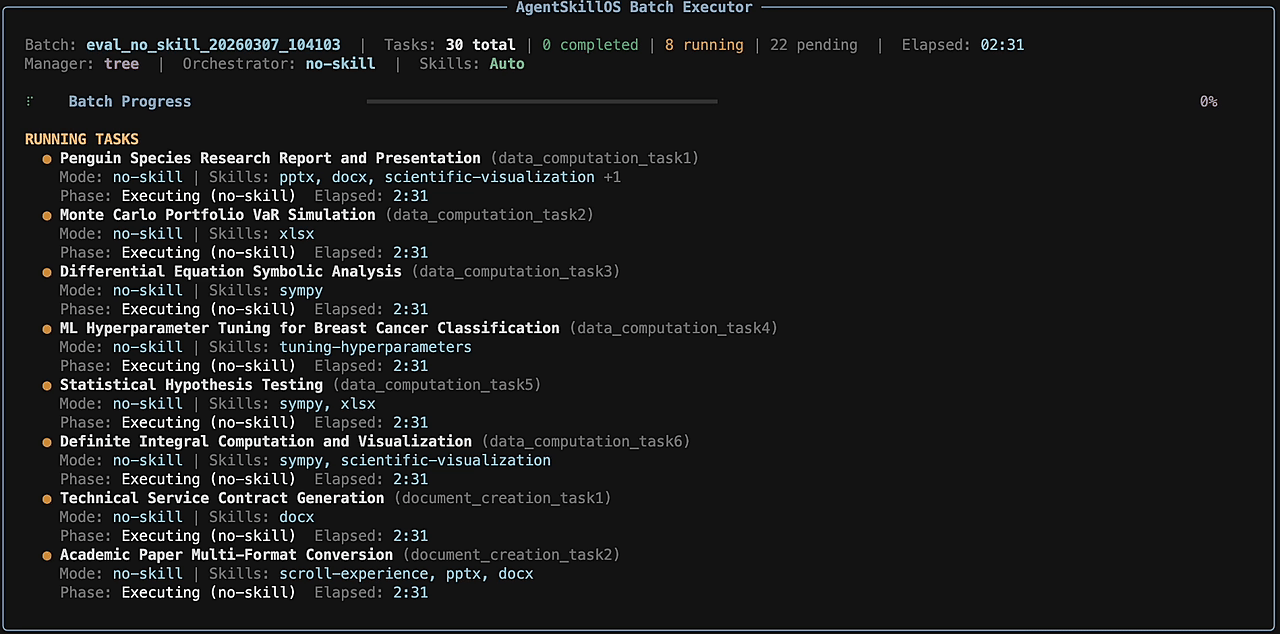1280x634 pixels.
Task: Click Elapsed 2:31 under Monte Carlo task
Action: (x=371, y=253)
